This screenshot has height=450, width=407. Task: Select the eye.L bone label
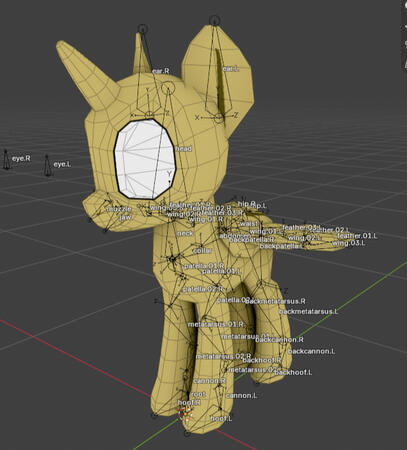coord(62,164)
